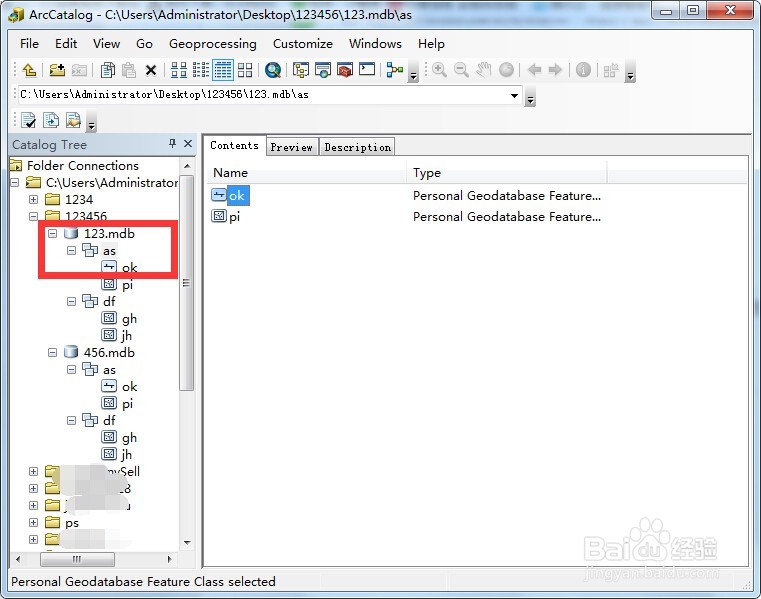
Task: Open the View menu
Action: click(x=106, y=44)
